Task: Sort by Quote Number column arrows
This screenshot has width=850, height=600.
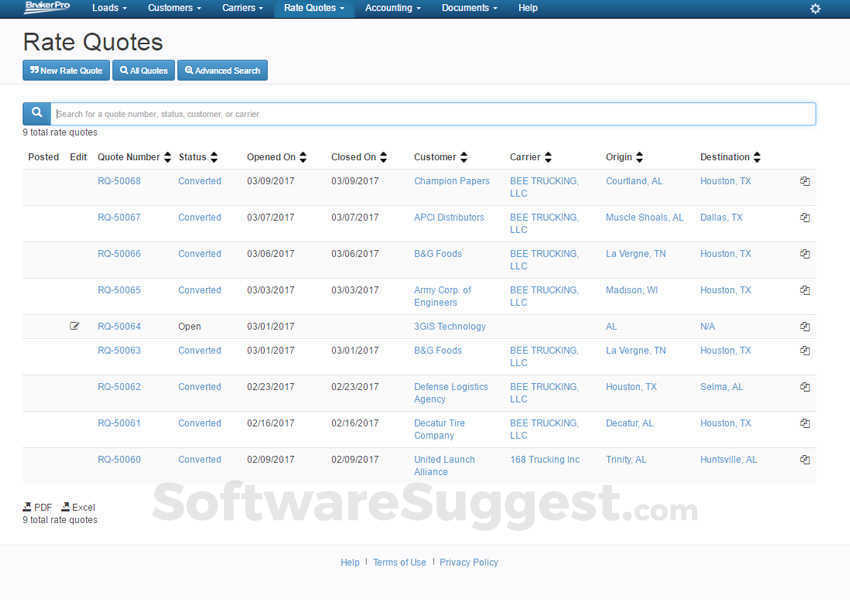Action: 168,157
